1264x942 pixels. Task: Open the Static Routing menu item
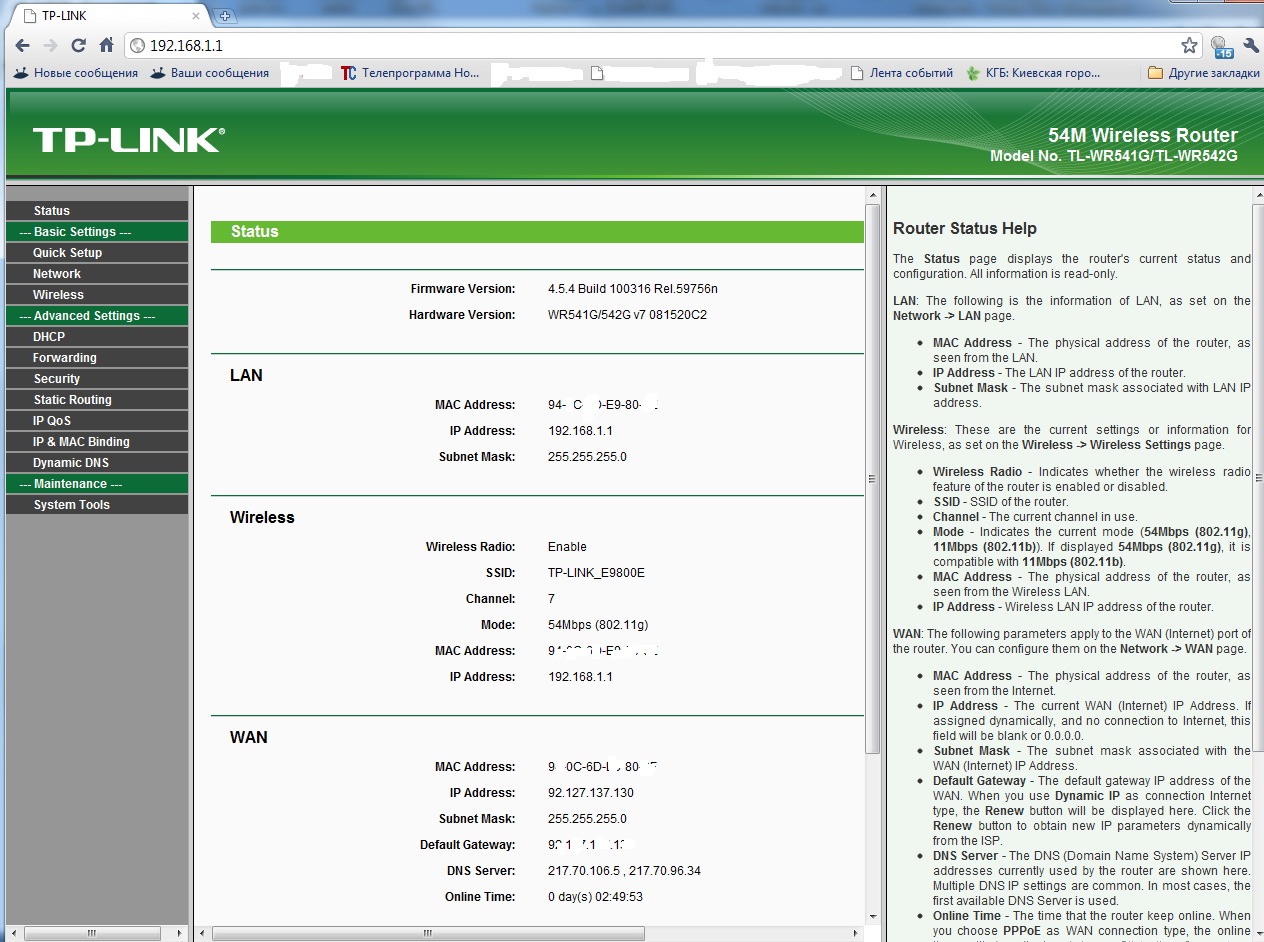coord(96,400)
